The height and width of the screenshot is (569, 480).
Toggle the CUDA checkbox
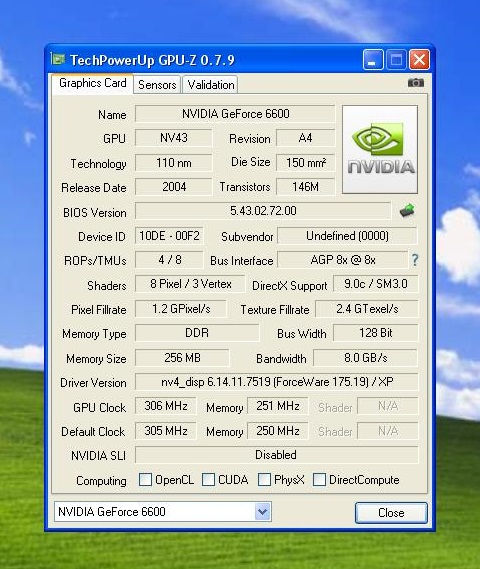click(x=208, y=479)
